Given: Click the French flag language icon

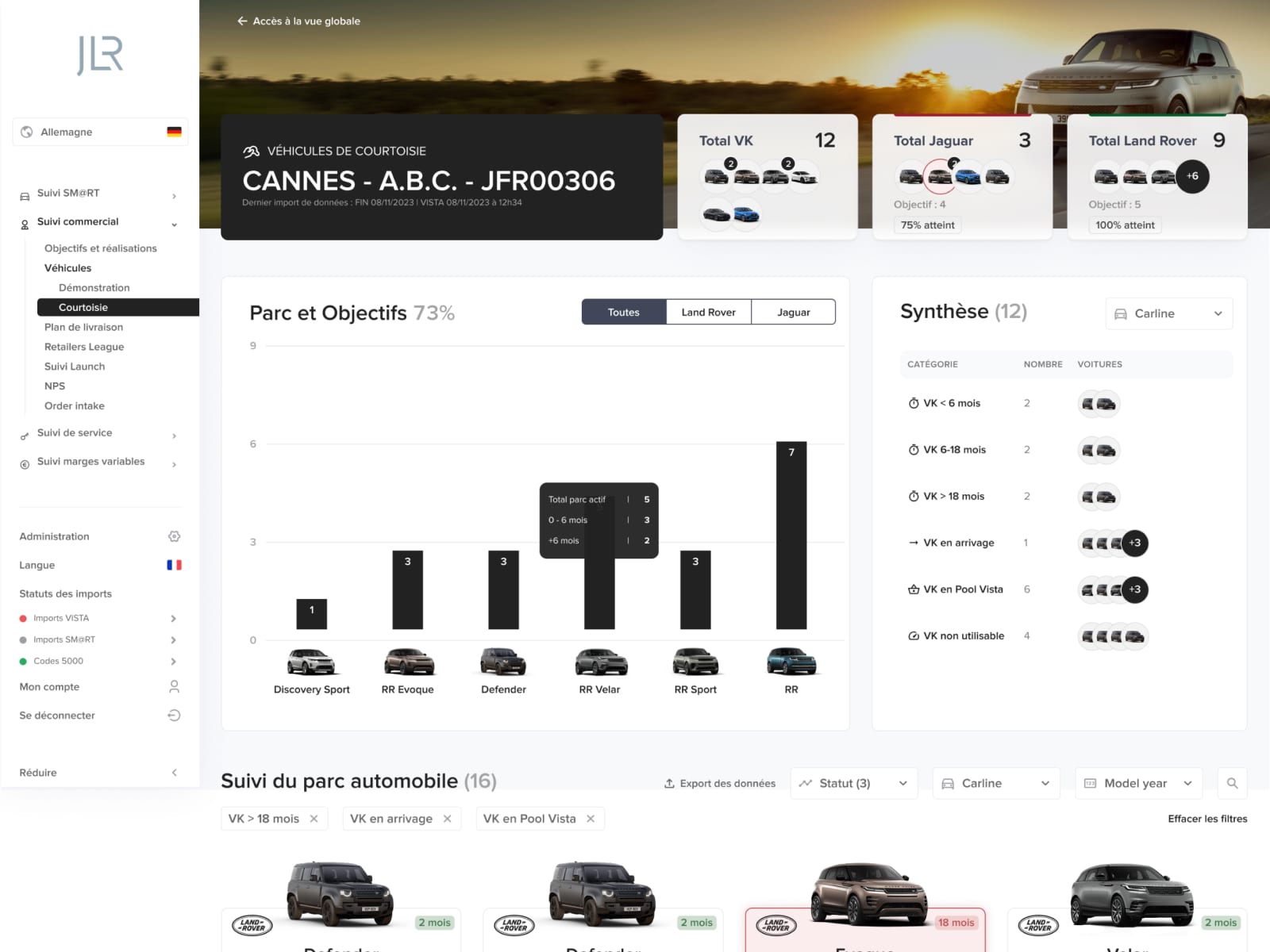Looking at the screenshot, I should (x=175, y=565).
